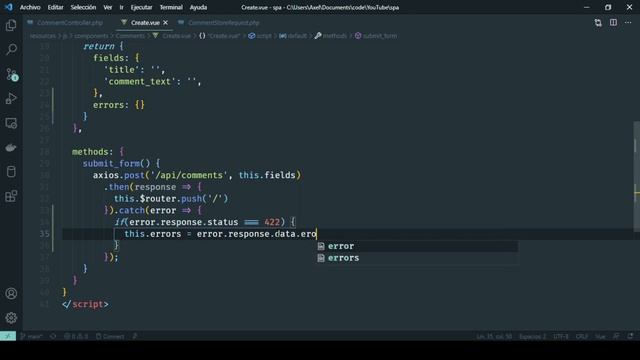Click the Connect item in status bar

tap(110, 336)
